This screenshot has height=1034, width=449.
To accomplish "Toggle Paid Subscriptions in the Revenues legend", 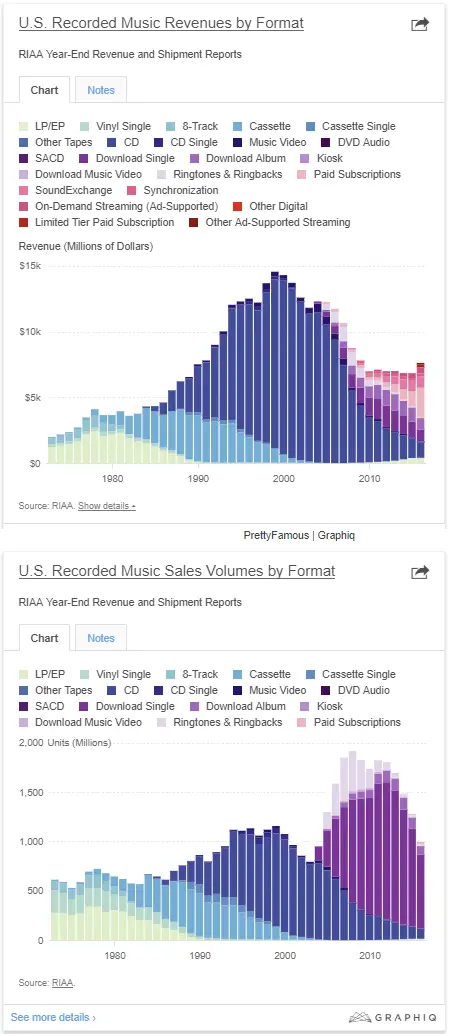I will (x=349, y=175).
